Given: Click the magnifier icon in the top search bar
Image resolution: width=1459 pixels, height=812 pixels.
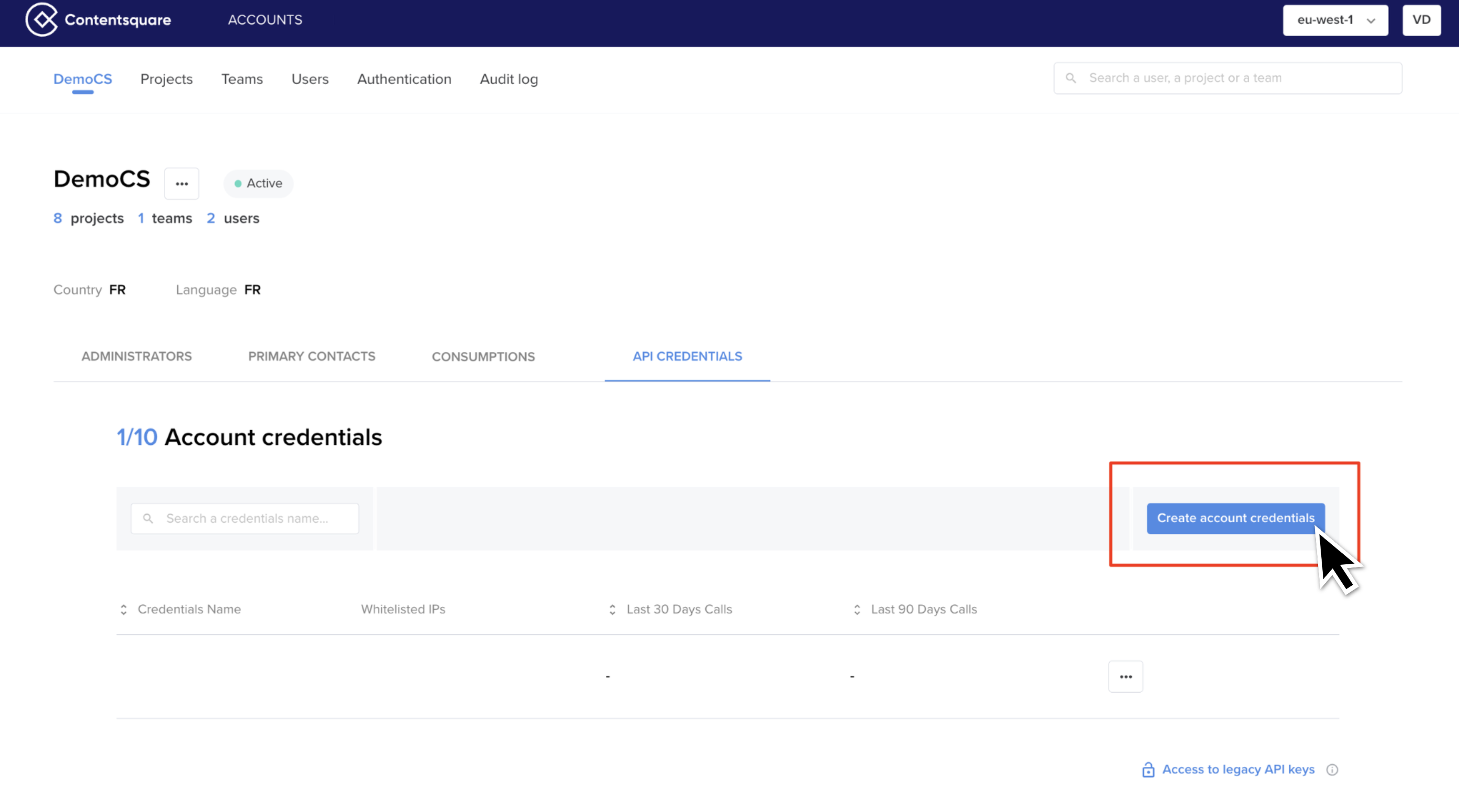Looking at the screenshot, I should 1071,78.
